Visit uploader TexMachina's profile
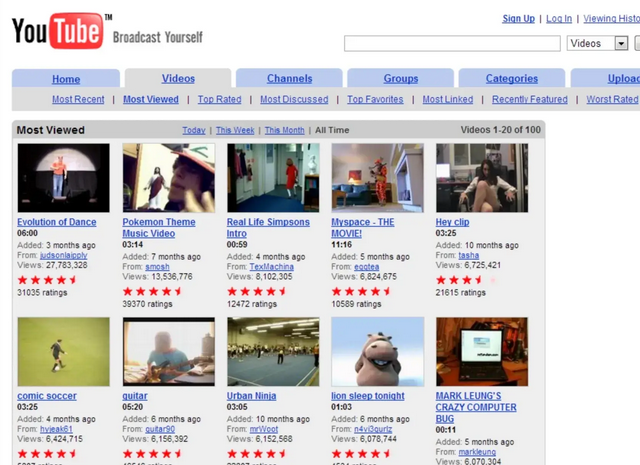Image resolution: width=640 pixels, height=465 pixels. pyautogui.click(x=271, y=267)
